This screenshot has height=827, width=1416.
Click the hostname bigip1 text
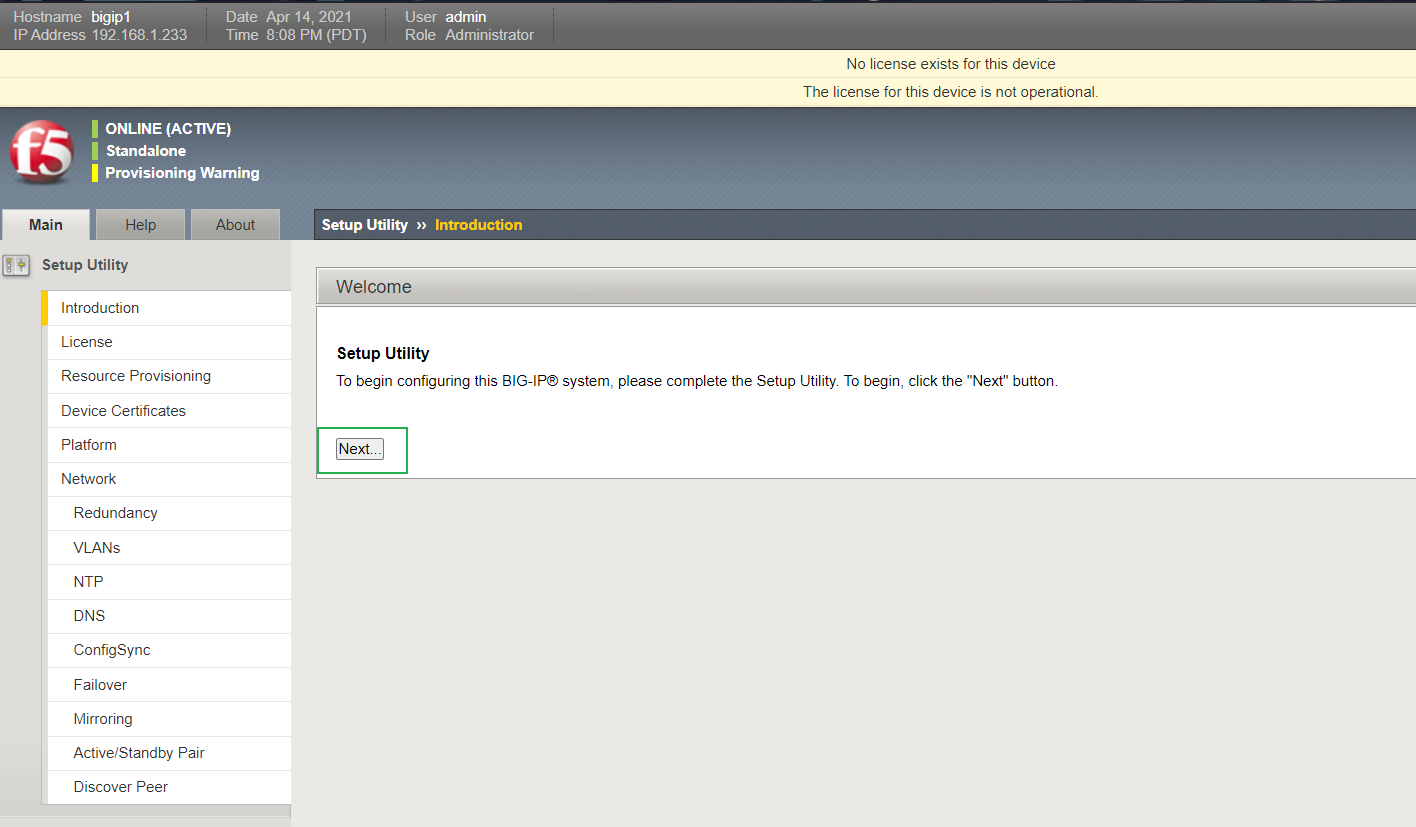click(x=111, y=17)
